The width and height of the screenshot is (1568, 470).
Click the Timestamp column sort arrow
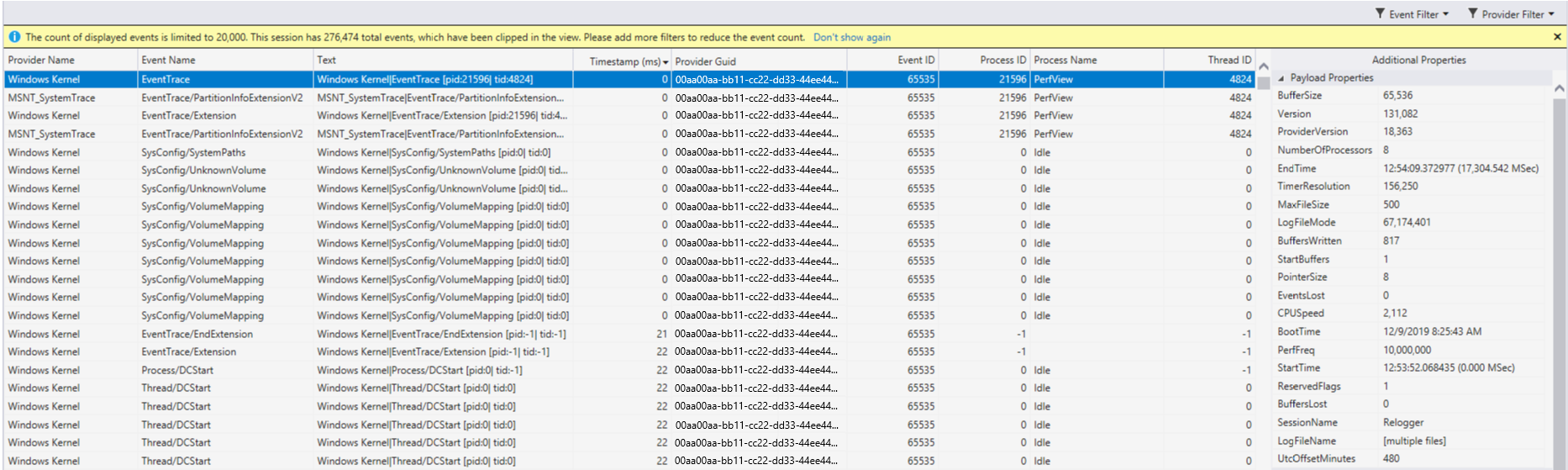pyautogui.click(x=666, y=62)
